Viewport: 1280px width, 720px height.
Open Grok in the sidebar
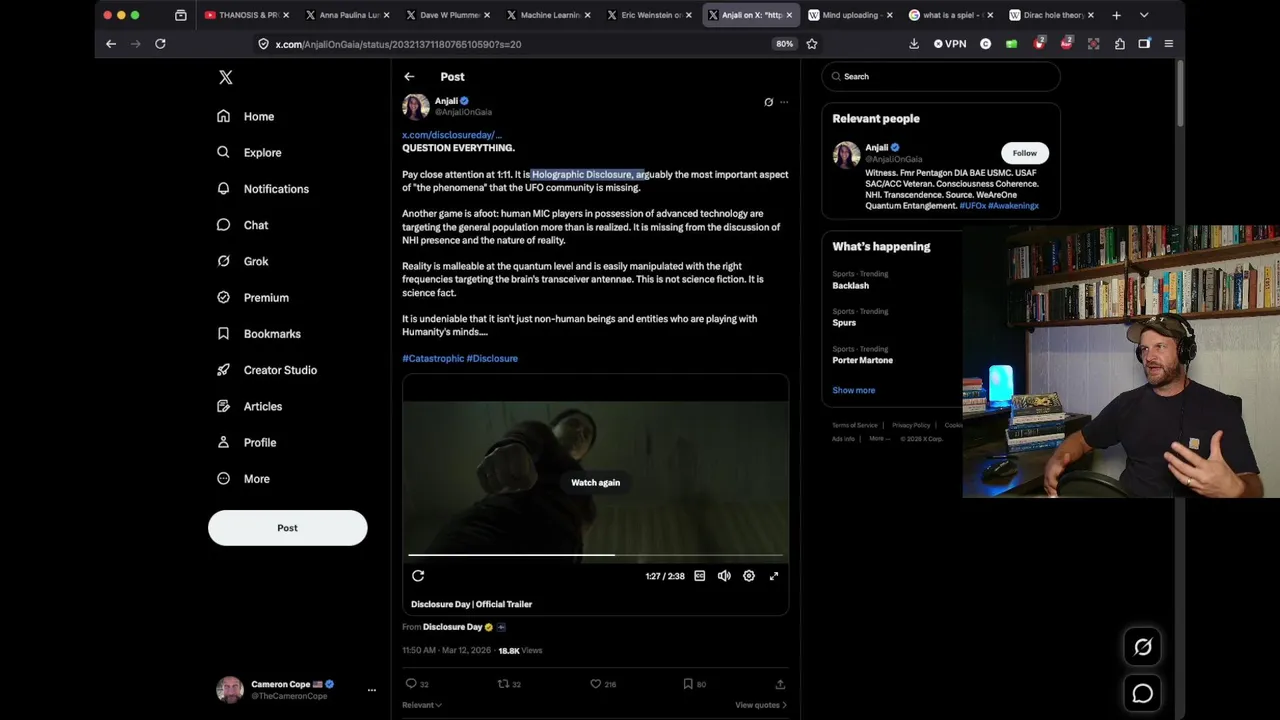coord(243,261)
